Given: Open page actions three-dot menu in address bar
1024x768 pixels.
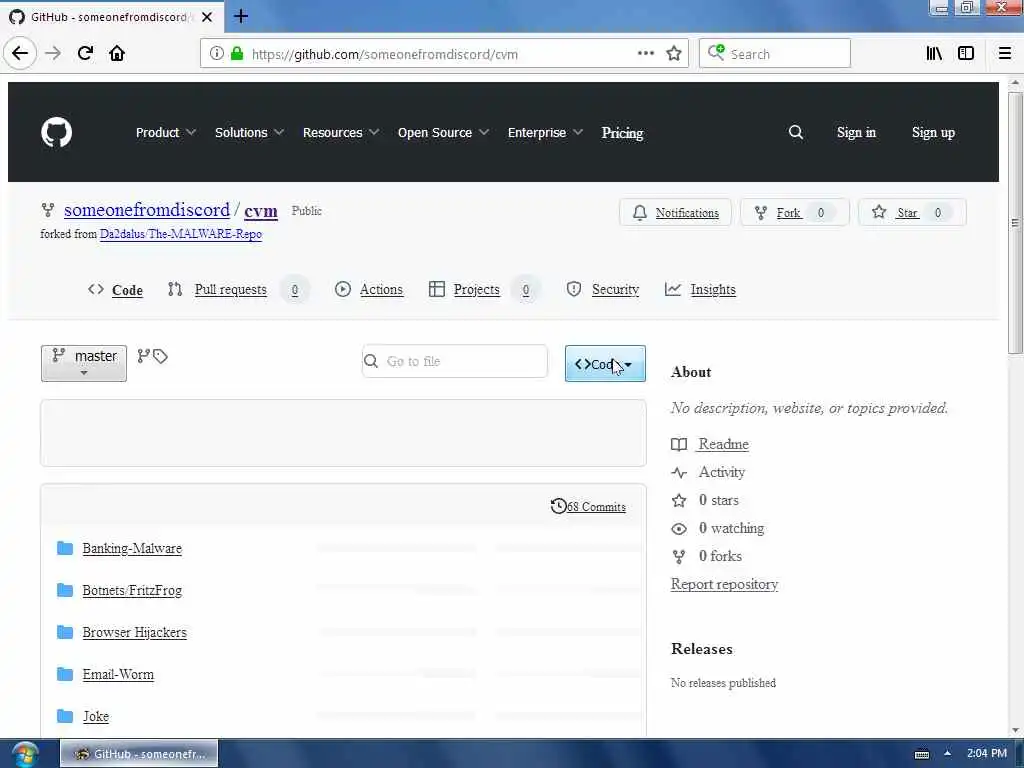Looking at the screenshot, I should pyautogui.click(x=646, y=53).
